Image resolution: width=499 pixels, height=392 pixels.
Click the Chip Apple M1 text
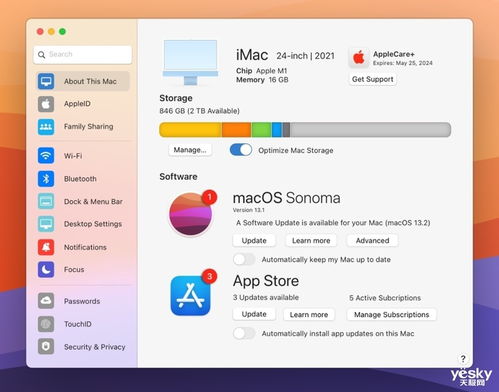point(262,71)
